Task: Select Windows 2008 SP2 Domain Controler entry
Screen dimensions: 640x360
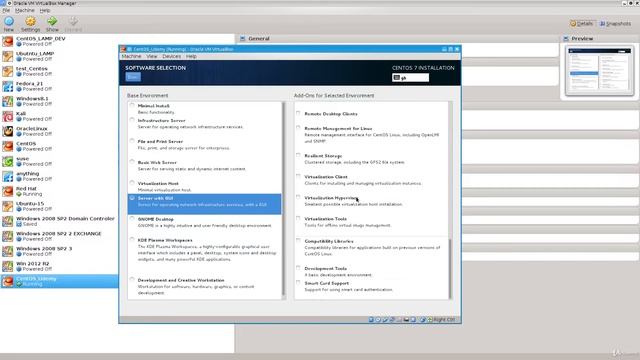Action: [59, 221]
